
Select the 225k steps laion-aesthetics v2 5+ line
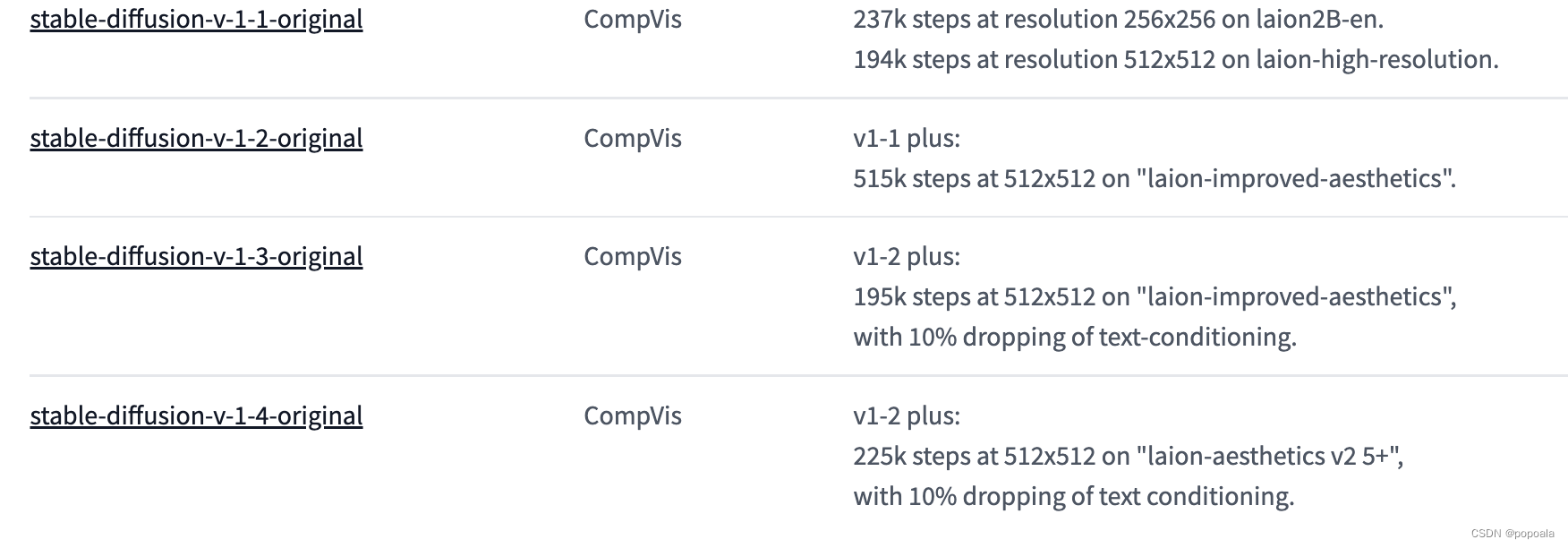[x=1129, y=456]
